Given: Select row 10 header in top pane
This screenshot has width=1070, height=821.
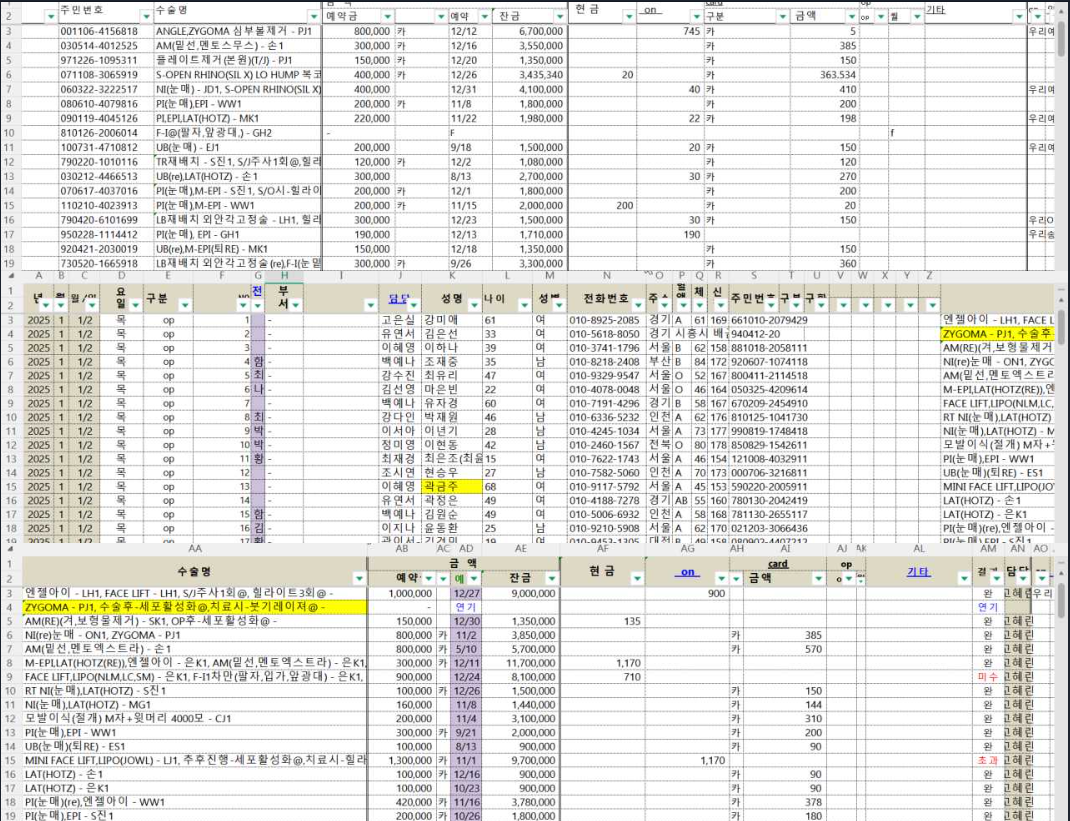Looking at the screenshot, I should (10, 133).
